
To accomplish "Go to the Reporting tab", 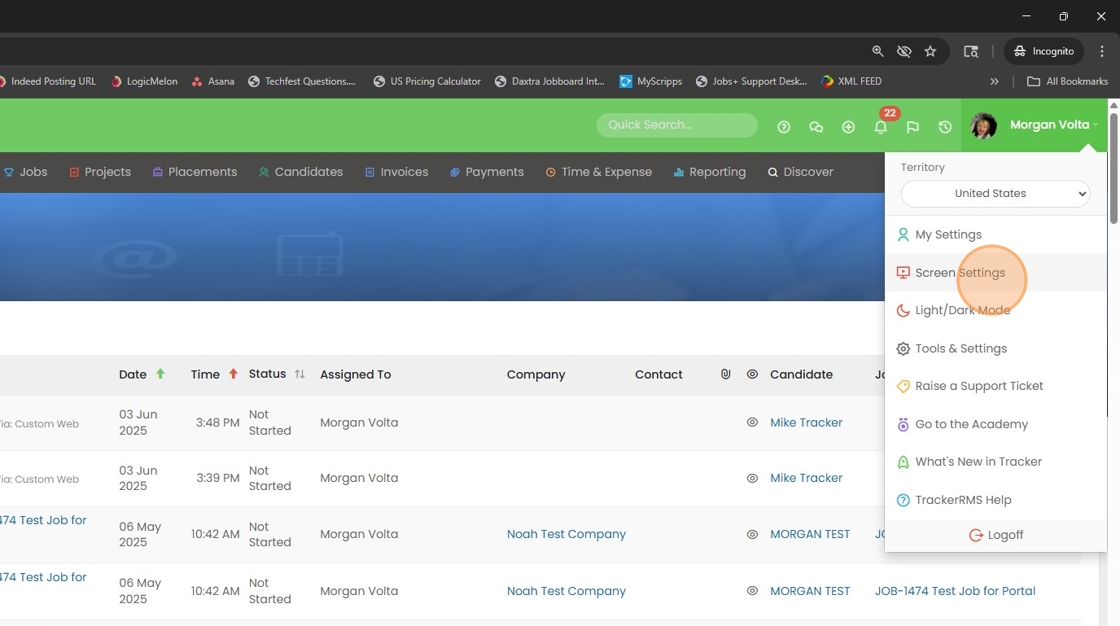I will pyautogui.click(x=709, y=172).
